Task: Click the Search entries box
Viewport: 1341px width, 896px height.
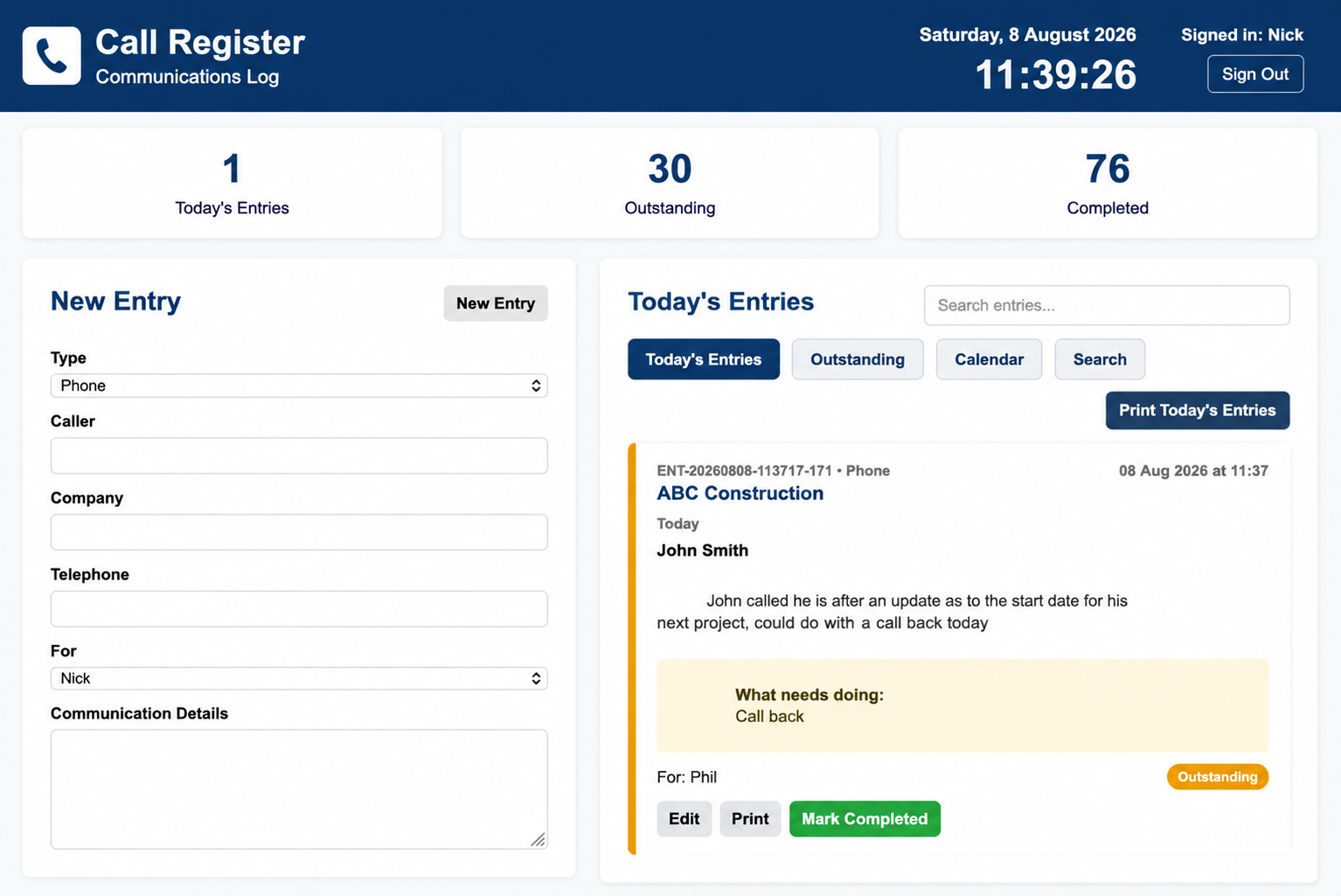Action: 1107,305
